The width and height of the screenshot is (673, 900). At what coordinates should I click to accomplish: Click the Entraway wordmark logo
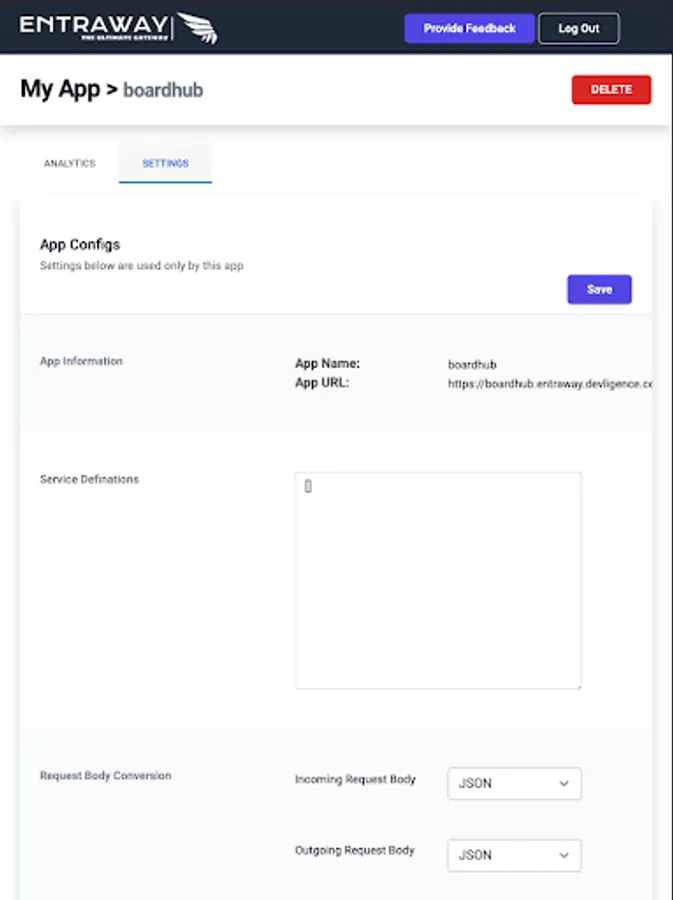tap(95, 26)
